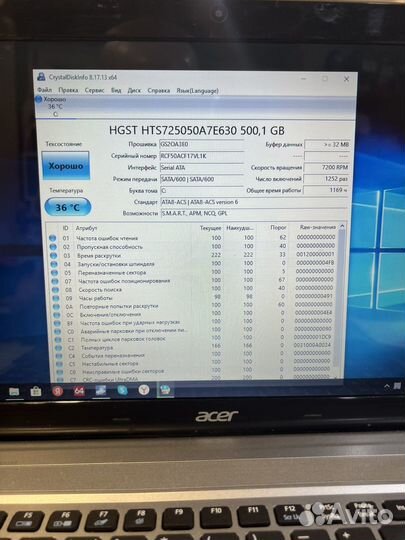Open File Explorer from the taskbar
This screenshot has width=405, height=540.
14,392
